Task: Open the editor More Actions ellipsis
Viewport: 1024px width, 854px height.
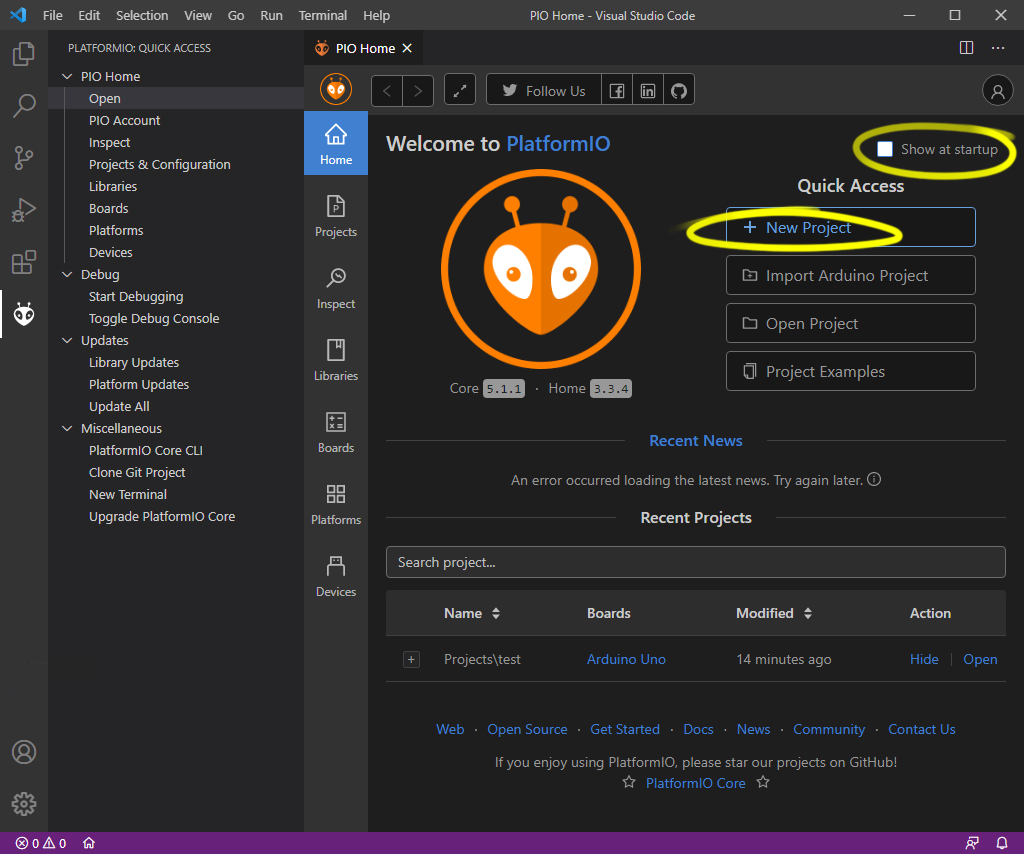Action: coord(998,48)
